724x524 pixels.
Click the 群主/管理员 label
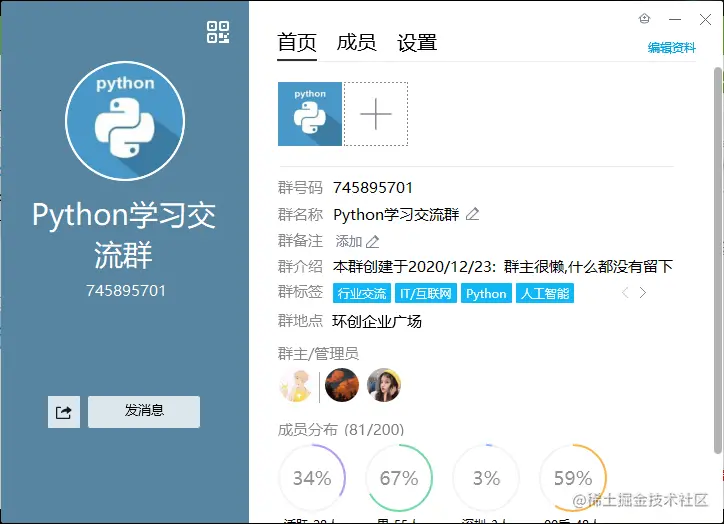coord(318,354)
